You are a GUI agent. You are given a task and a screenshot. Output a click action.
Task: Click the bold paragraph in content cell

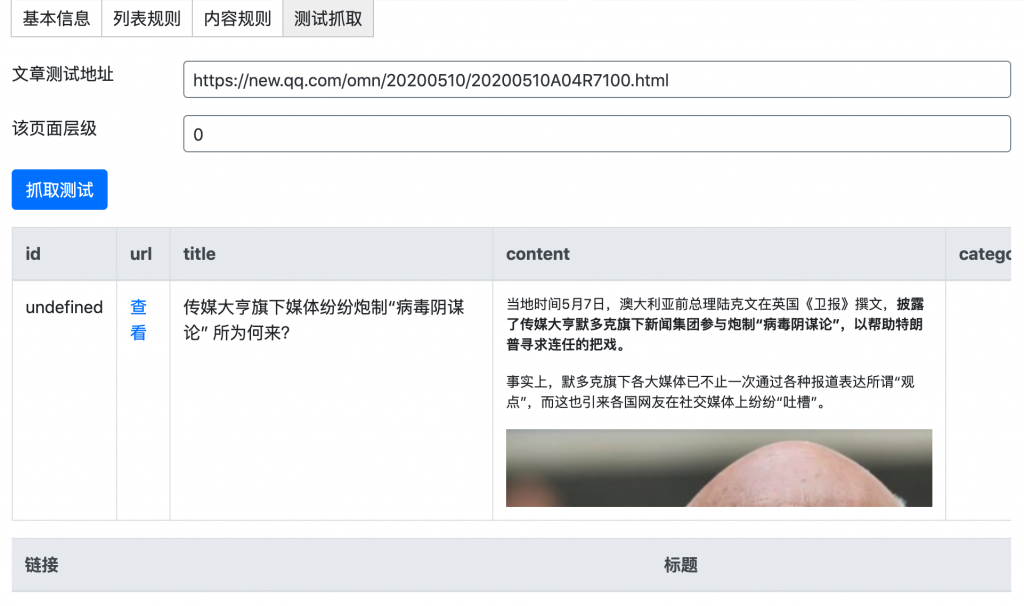point(714,325)
